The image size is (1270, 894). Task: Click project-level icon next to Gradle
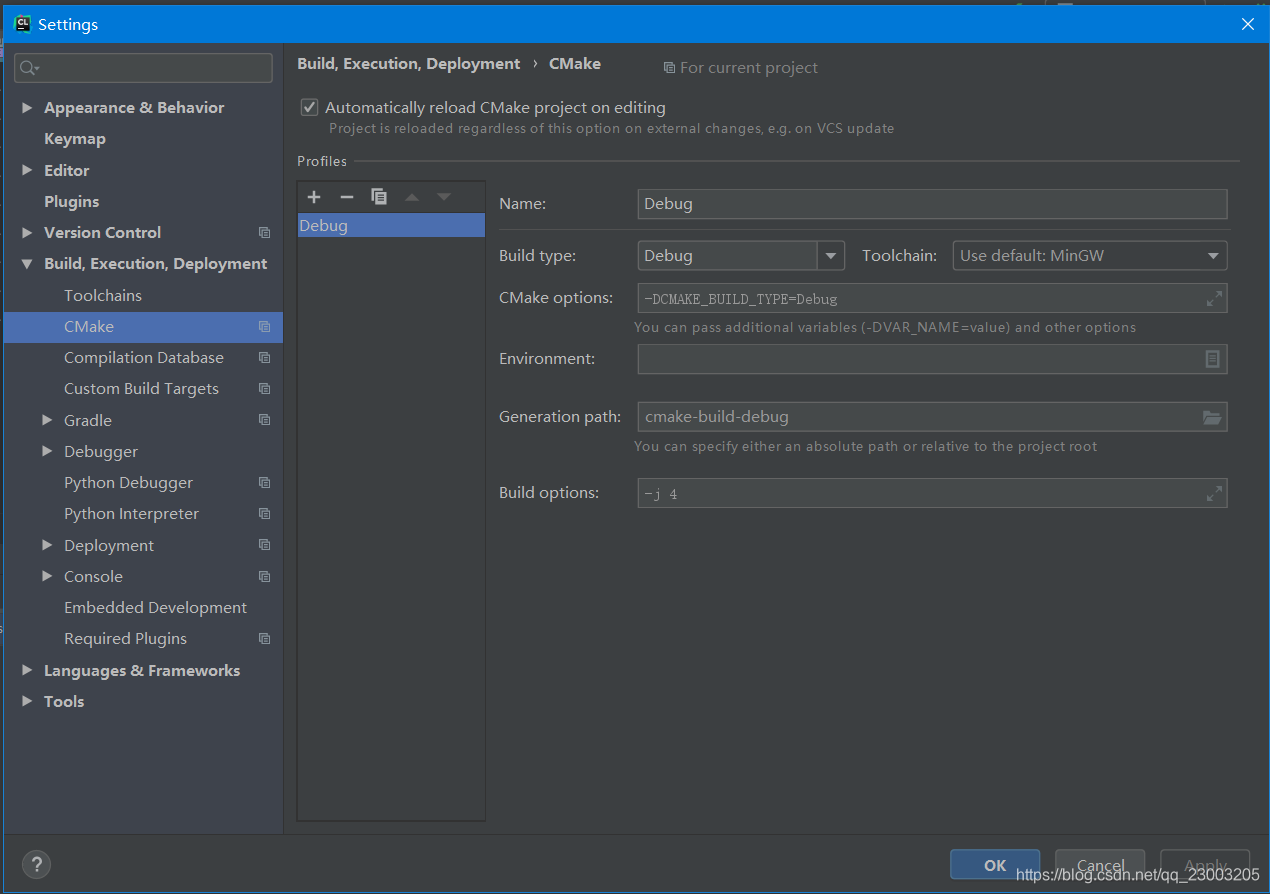coord(264,420)
